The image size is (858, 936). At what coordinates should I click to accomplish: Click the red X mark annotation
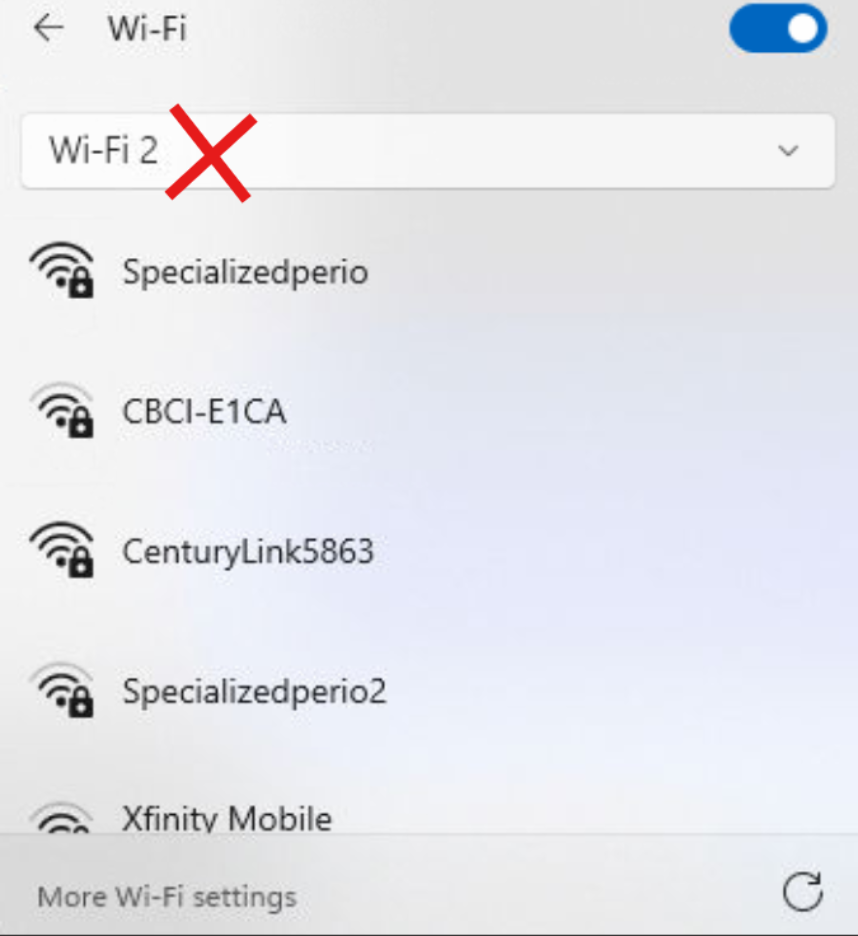211,153
